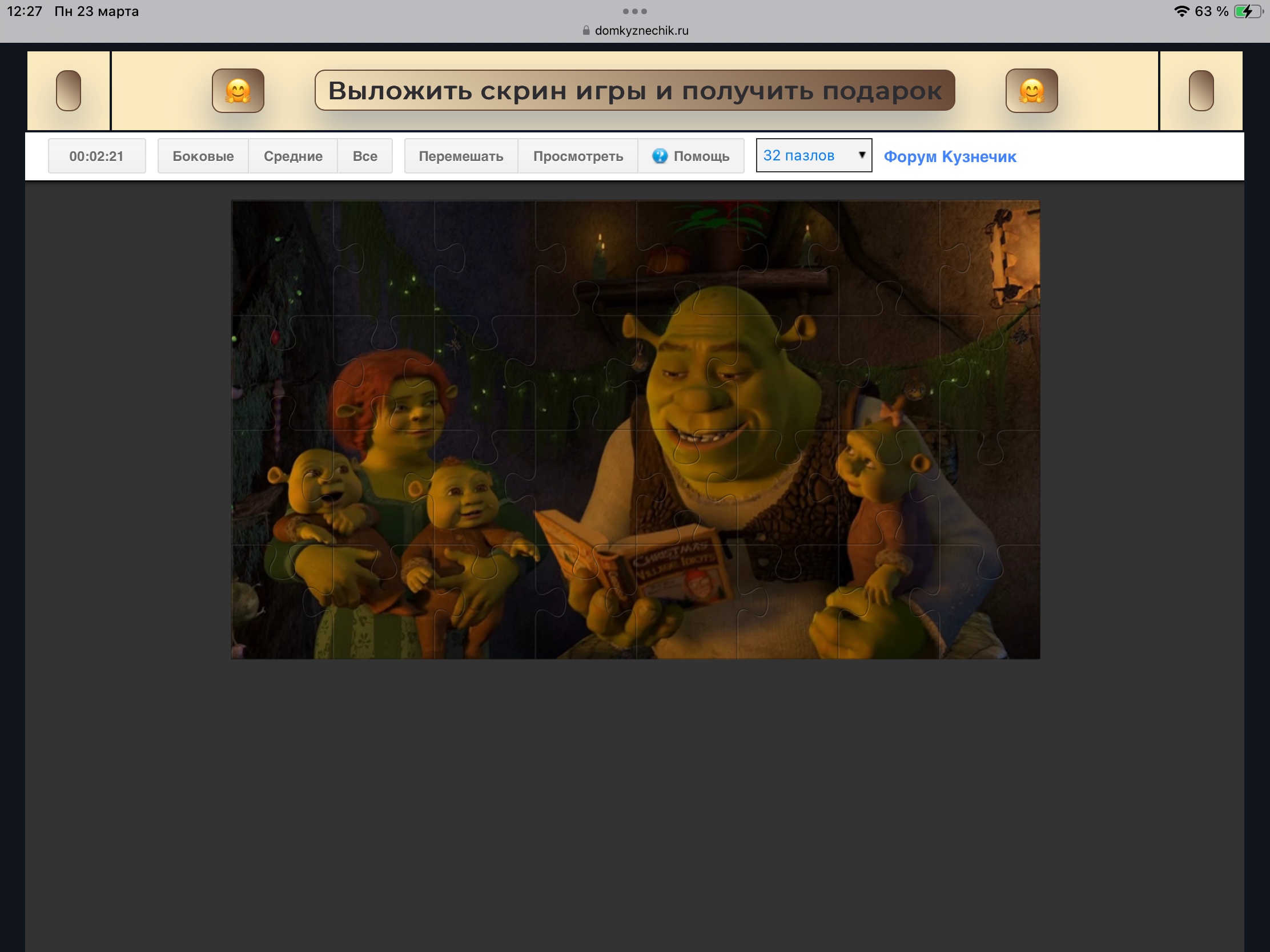Image resolution: width=1270 pixels, height=952 pixels.
Task: Click the dropdown arrow on the puzzle count selector
Action: pos(861,155)
